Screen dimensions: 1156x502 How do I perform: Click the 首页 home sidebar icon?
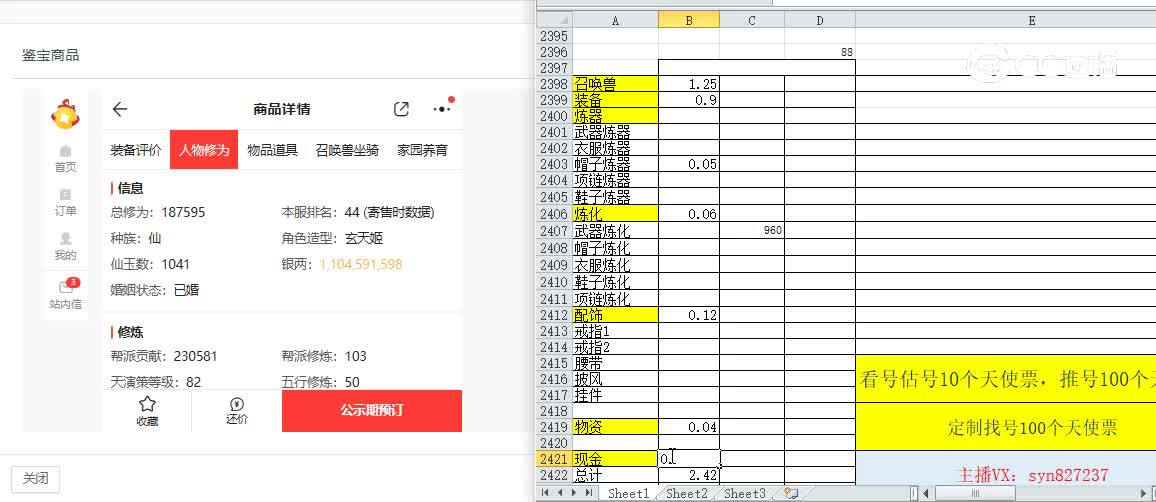click(x=66, y=158)
